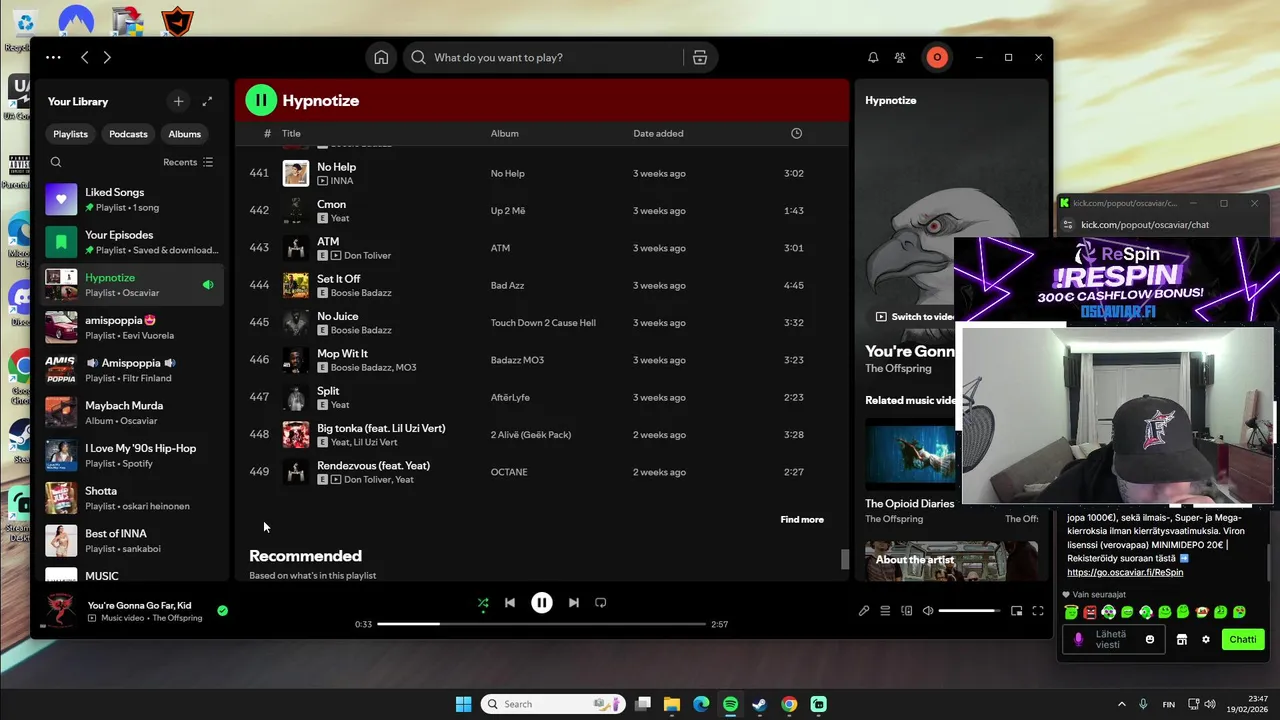Click the Find more link
1280x720 pixels.
tap(802, 520)
